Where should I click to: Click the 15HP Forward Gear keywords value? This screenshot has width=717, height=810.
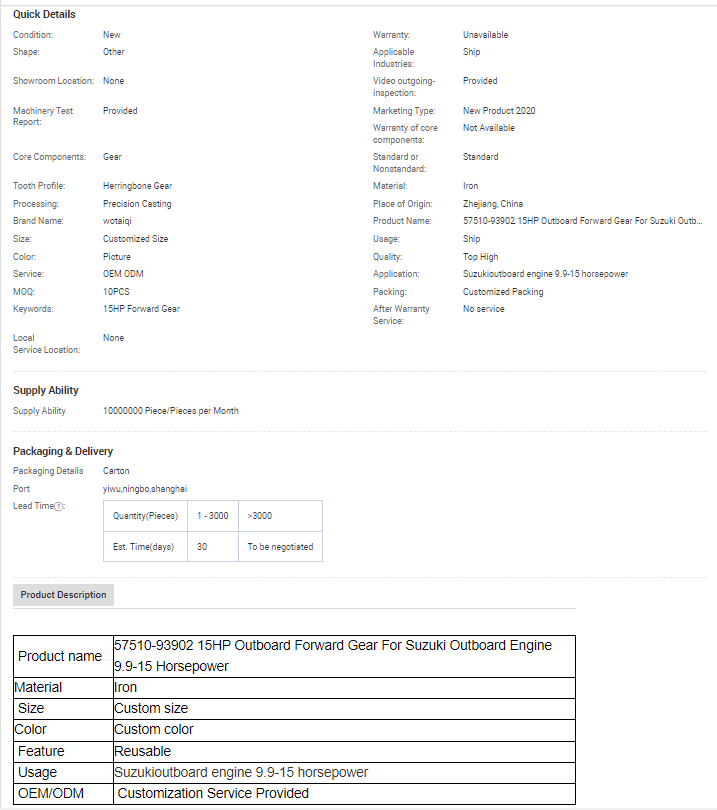click(141, 309)
